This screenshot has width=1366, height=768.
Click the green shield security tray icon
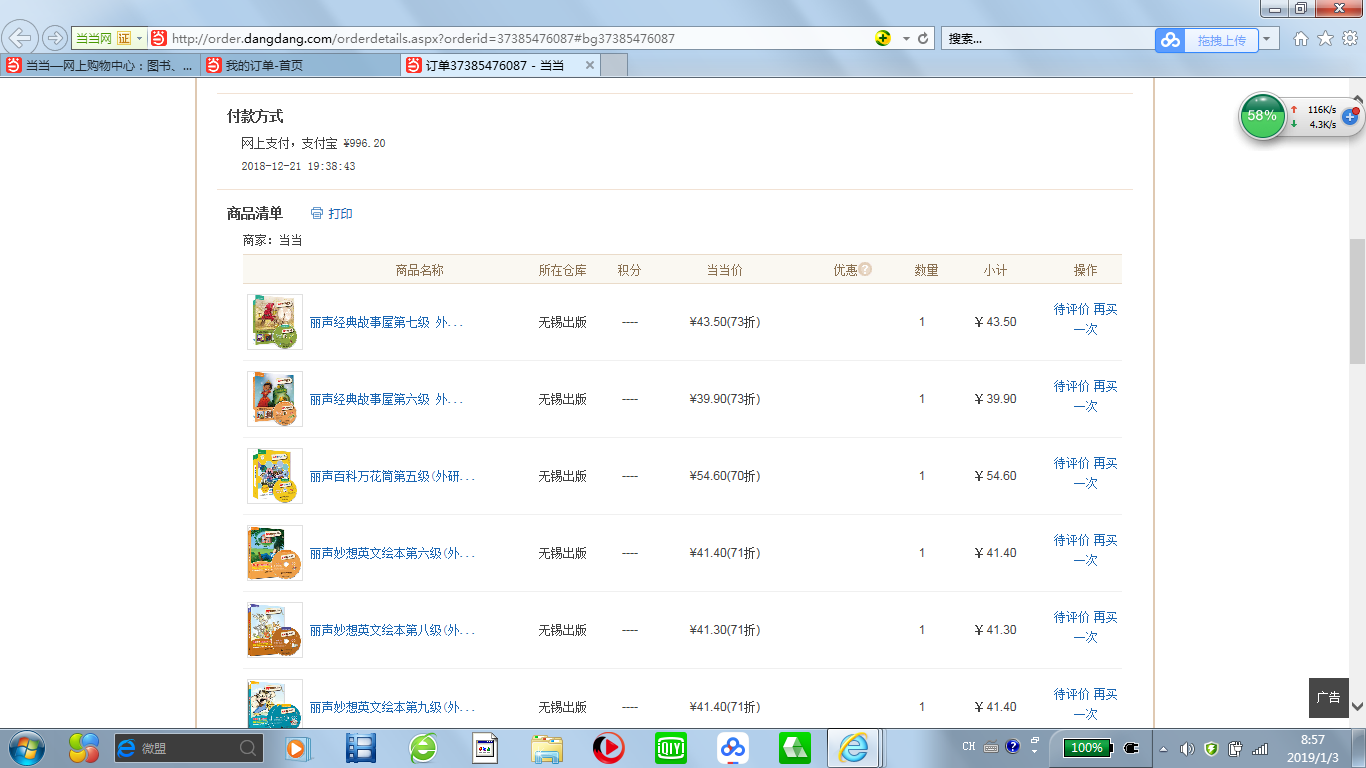[x=1211, y=748]
